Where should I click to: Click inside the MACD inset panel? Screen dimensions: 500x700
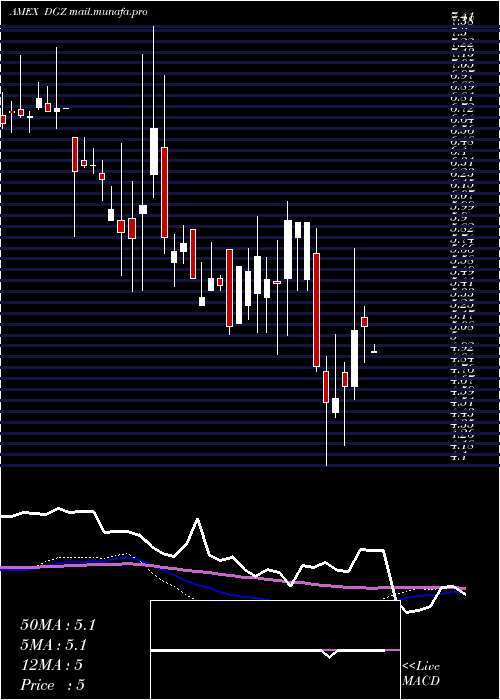point(275,650)
